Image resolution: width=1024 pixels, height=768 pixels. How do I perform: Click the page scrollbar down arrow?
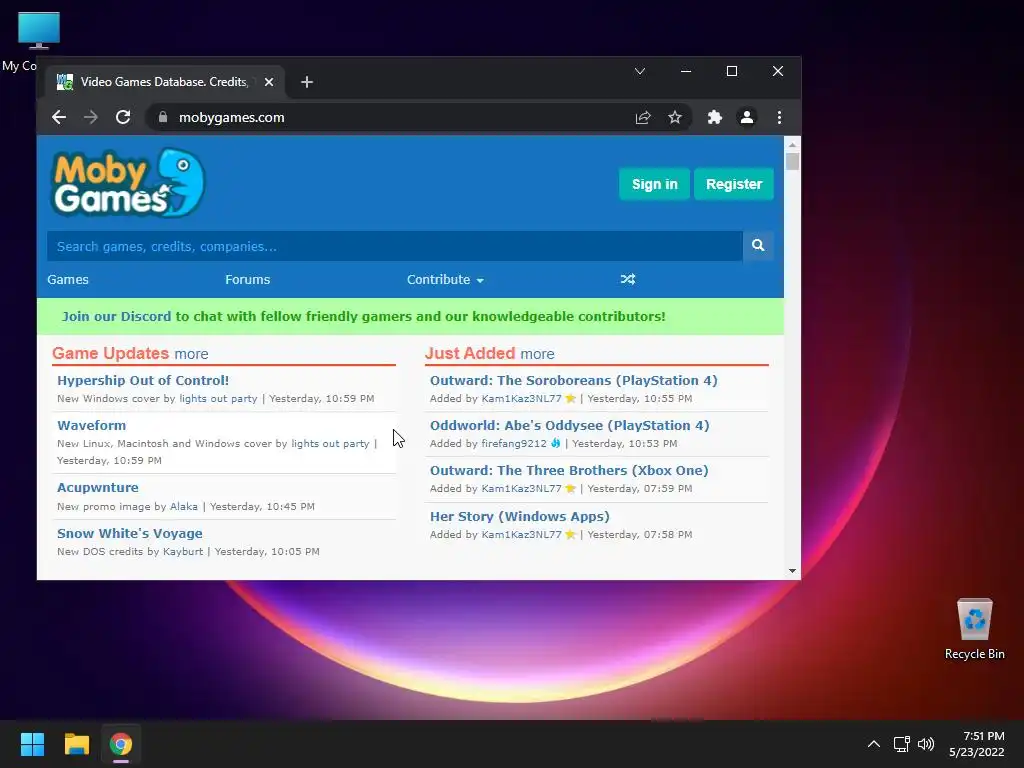(x=792, y=571)
